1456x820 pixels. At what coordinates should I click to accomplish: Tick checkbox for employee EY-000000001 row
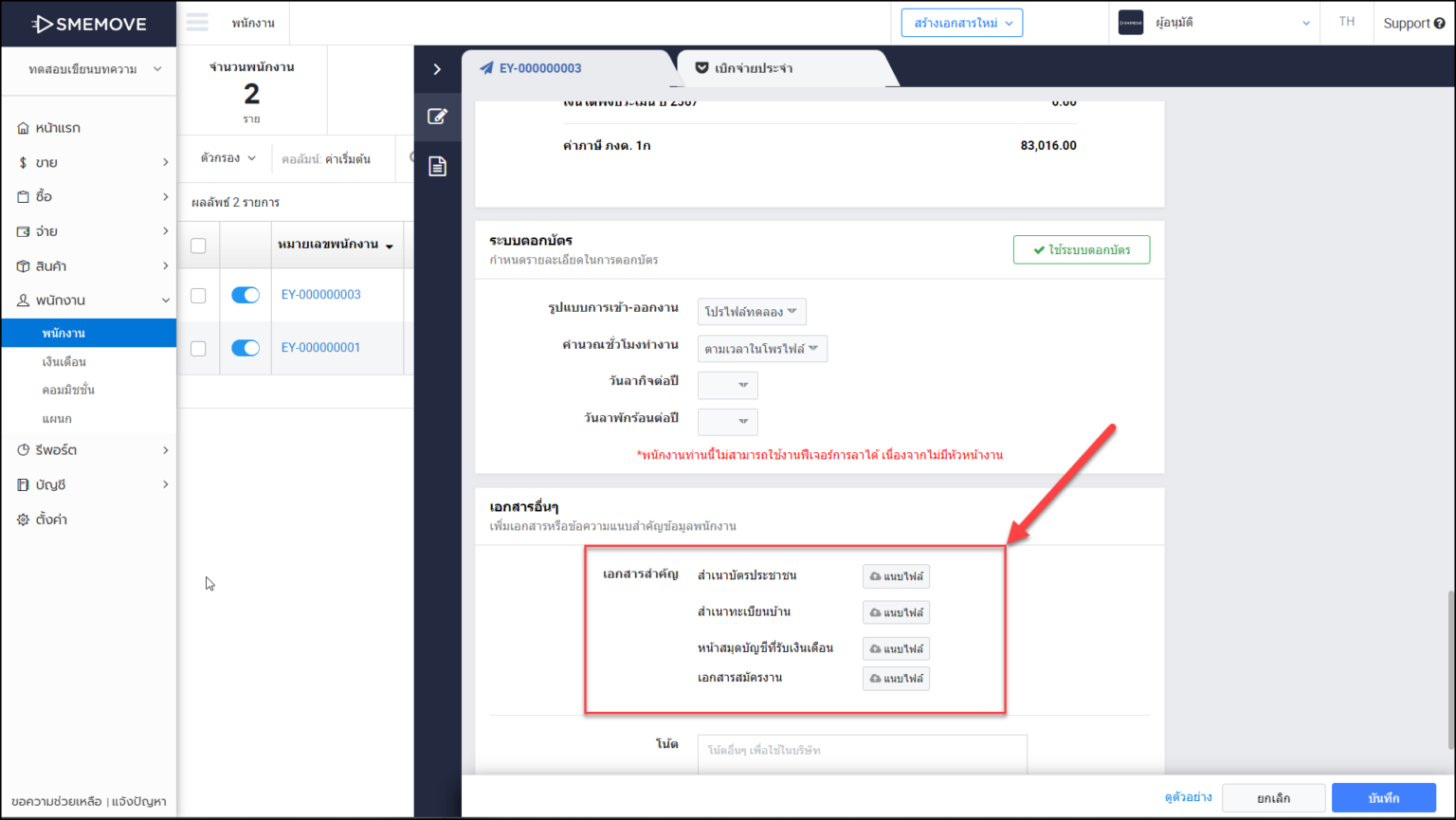[x=198, y=348]
